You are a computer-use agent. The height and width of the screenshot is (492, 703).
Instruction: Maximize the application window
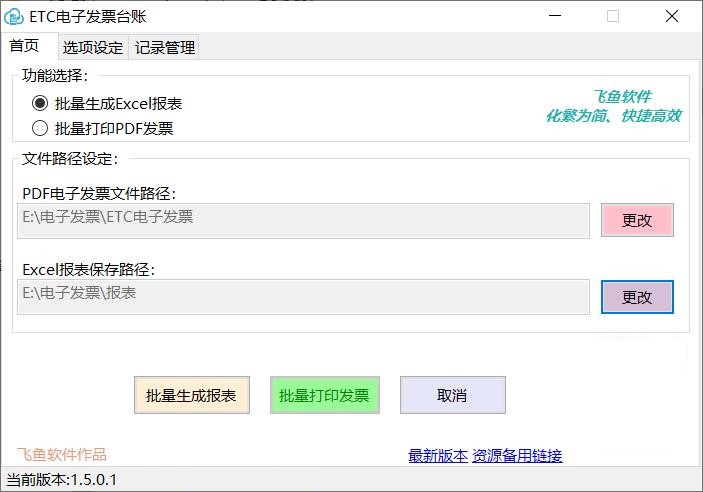pyautogui.click(x=613, y=16)
